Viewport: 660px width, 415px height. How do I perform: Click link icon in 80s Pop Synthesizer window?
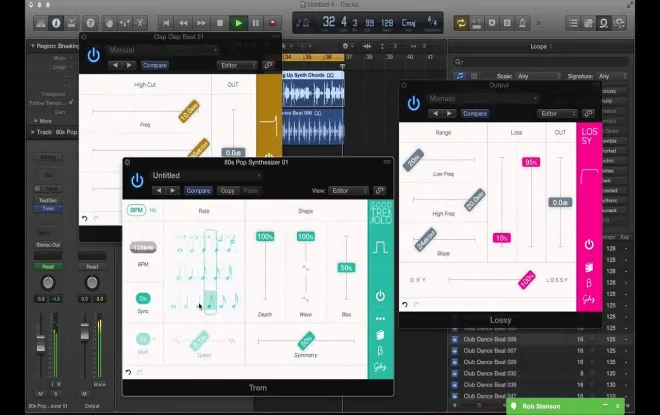[379, 191]
